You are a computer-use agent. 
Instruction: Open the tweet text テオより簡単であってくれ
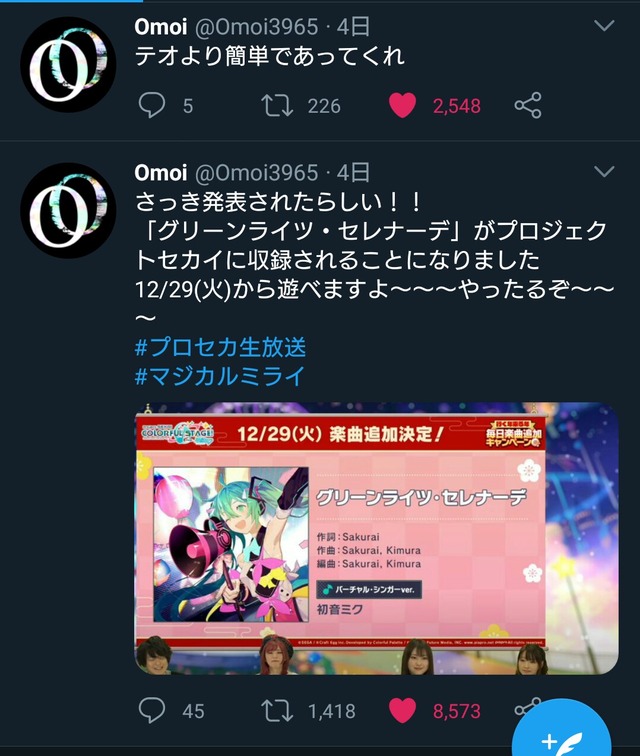[x=269, y=56]
